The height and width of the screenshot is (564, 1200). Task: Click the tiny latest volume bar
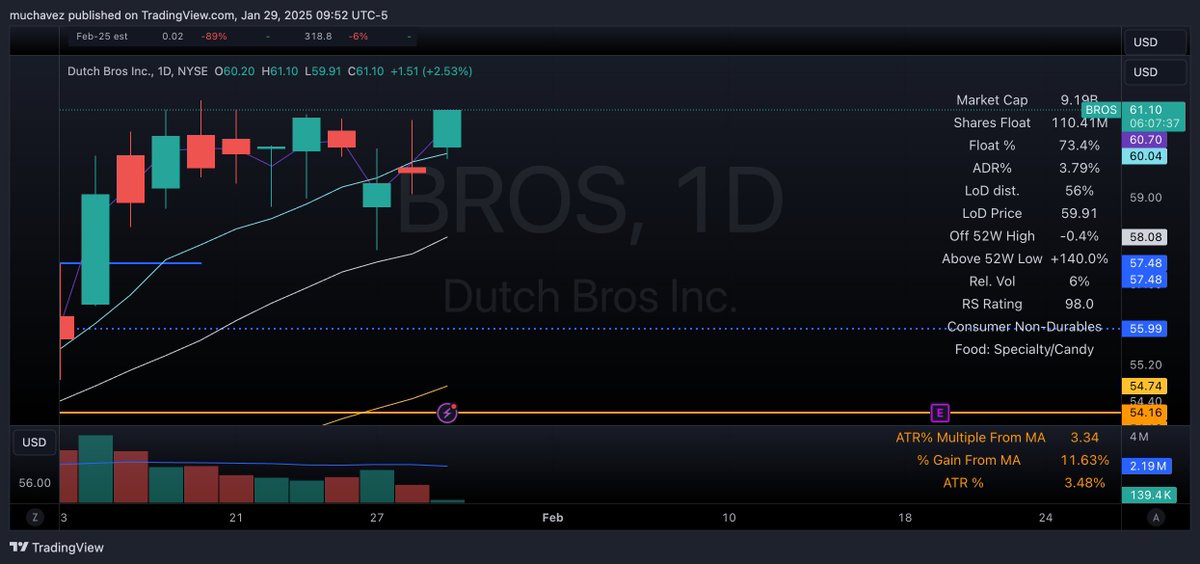[x=447, y=500]
